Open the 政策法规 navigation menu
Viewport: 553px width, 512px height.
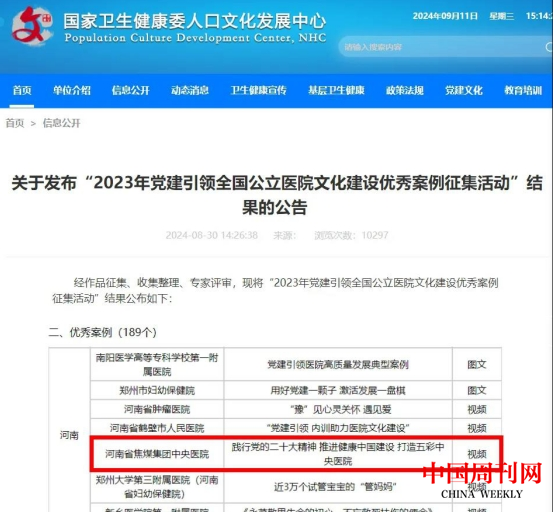click(x=405, y=90)
